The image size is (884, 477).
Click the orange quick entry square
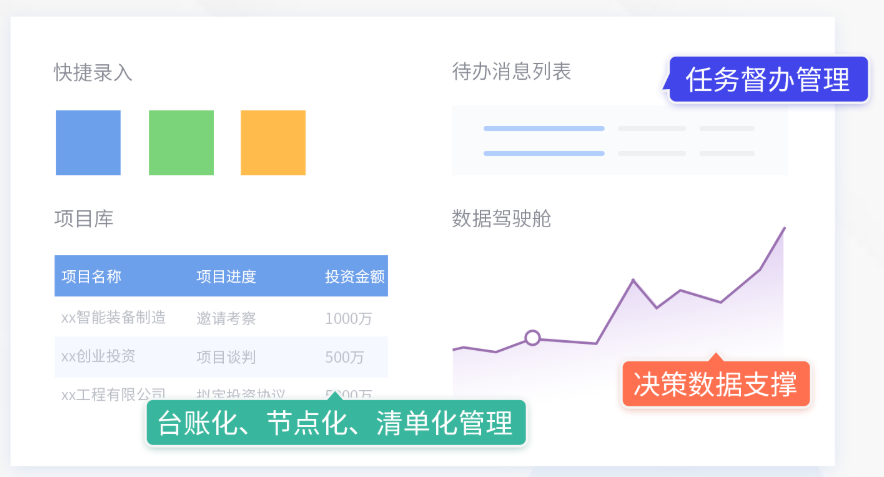point(273,143)
